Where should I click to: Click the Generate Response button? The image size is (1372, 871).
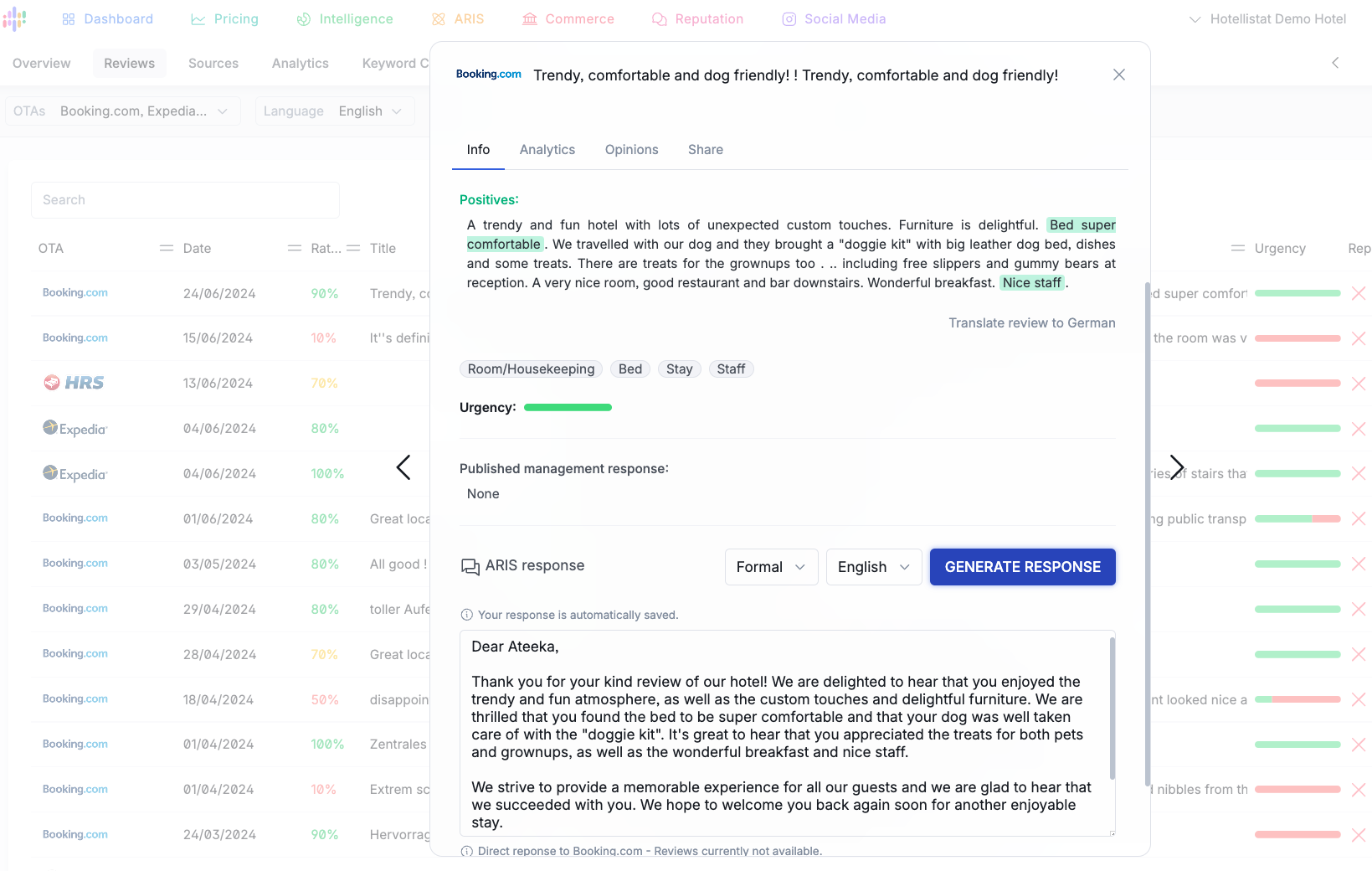tap(1022, 567)
